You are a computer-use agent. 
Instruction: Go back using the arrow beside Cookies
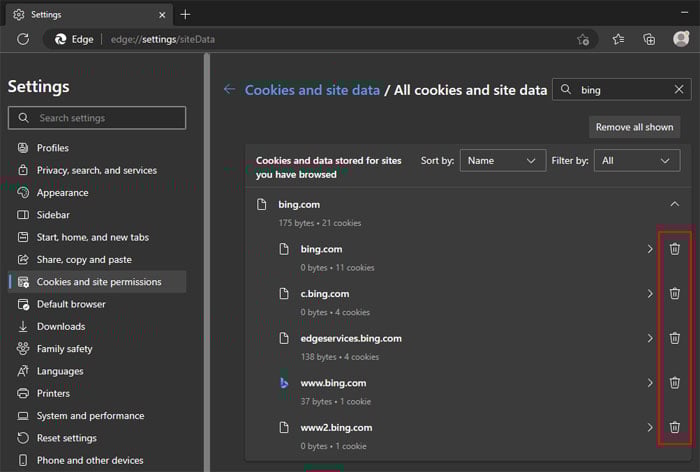(x=229, y=89)
